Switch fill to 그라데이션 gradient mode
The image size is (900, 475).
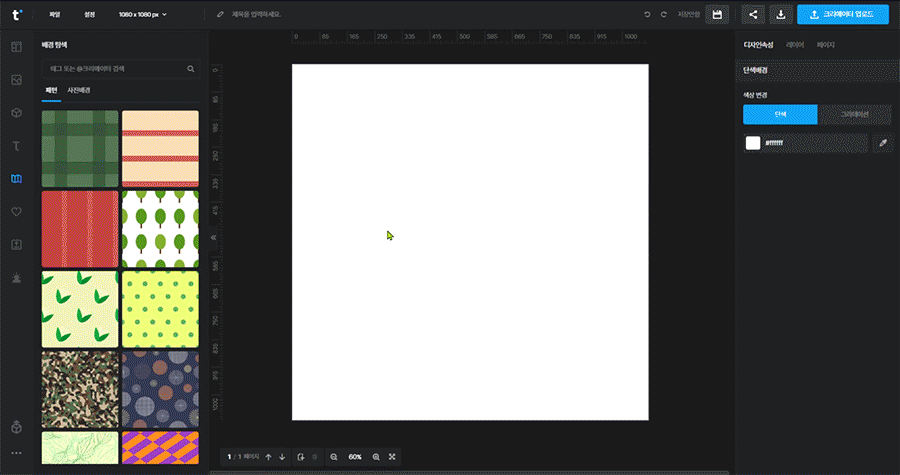click(x=855, y=115)
